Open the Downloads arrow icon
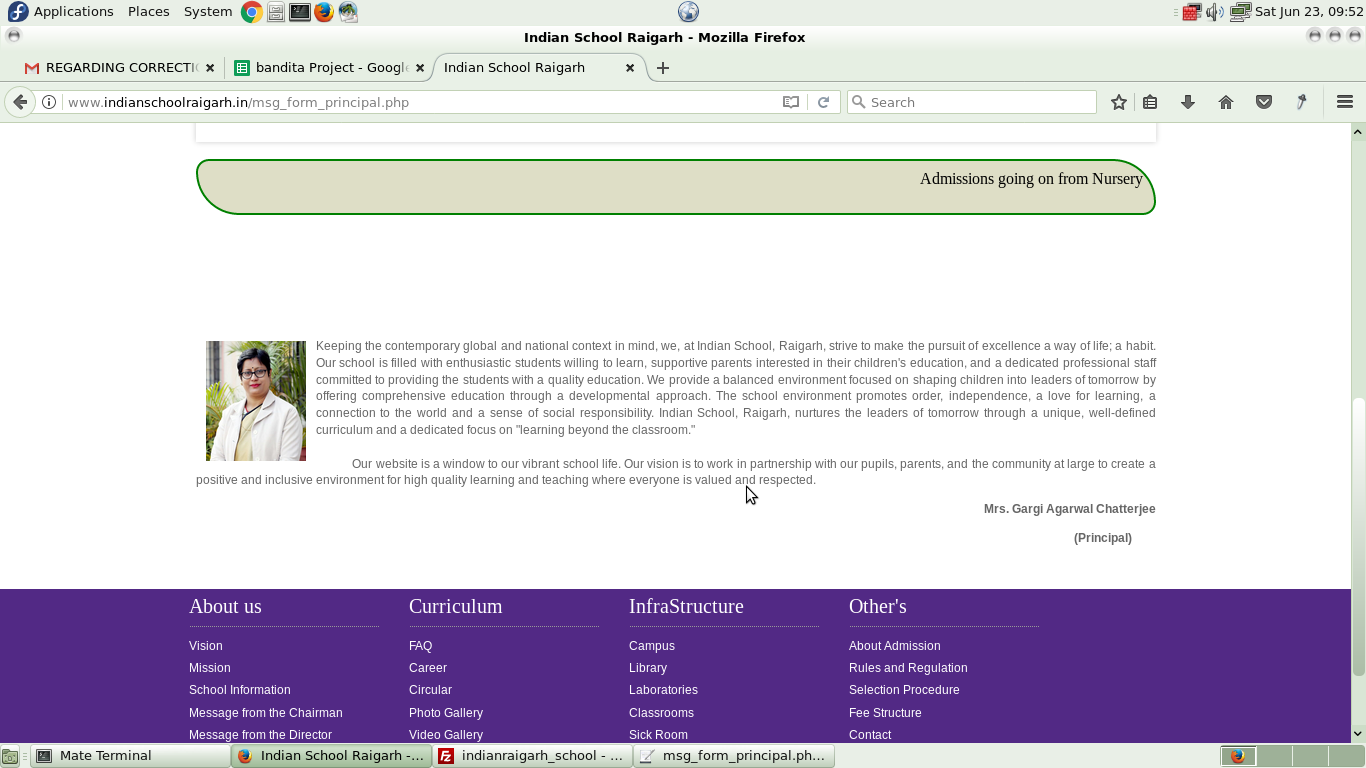Image resolution: width=1366 pixels, height=768 pixels. pyautogui.click(x=1188, y=102)
